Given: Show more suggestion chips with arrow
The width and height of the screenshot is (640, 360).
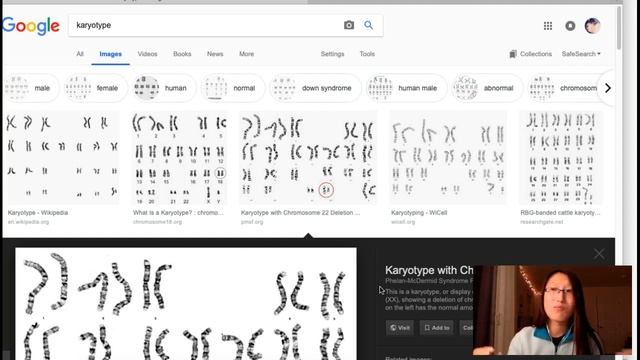Looking at the screenshot, I should [608, 88].
